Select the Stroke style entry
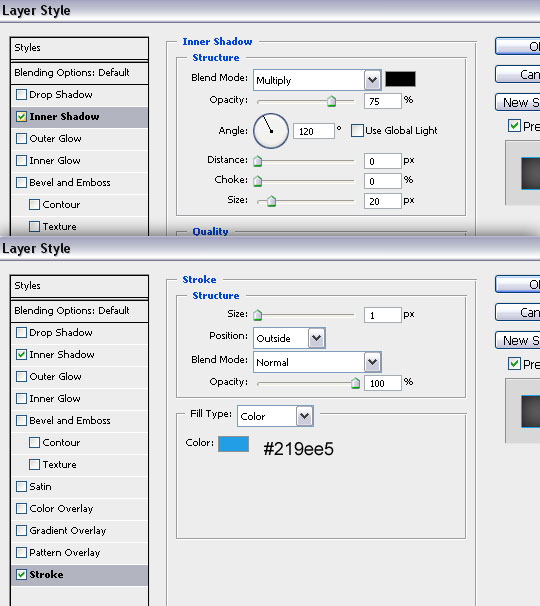The width and height of the screenshot is (540, 606). click(80, 575)
